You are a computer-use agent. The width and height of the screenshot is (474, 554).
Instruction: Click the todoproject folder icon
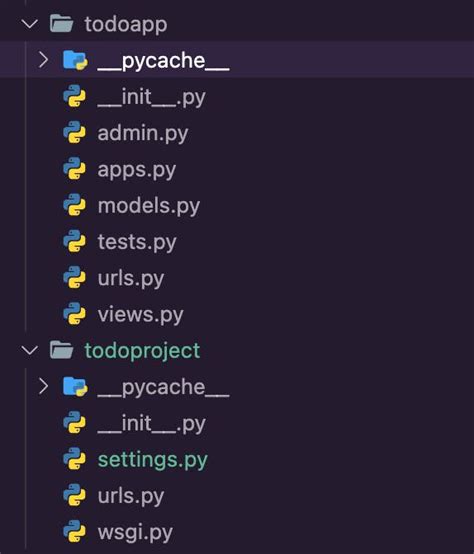(61, 350)
